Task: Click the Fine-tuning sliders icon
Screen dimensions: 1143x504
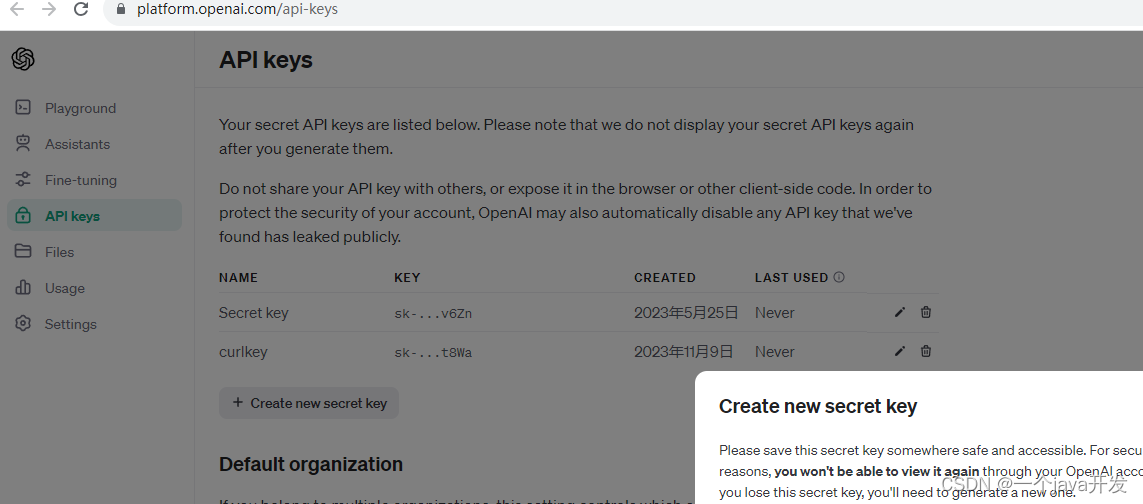Action: pos(23,179)
